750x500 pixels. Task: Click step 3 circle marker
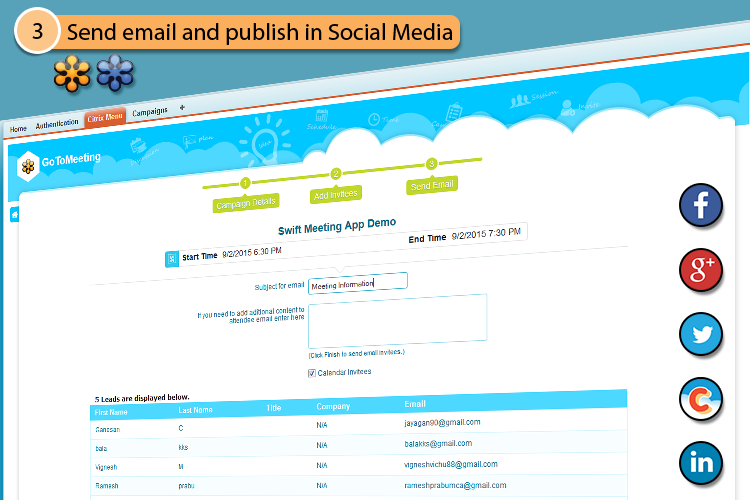(x=431, y=164)
